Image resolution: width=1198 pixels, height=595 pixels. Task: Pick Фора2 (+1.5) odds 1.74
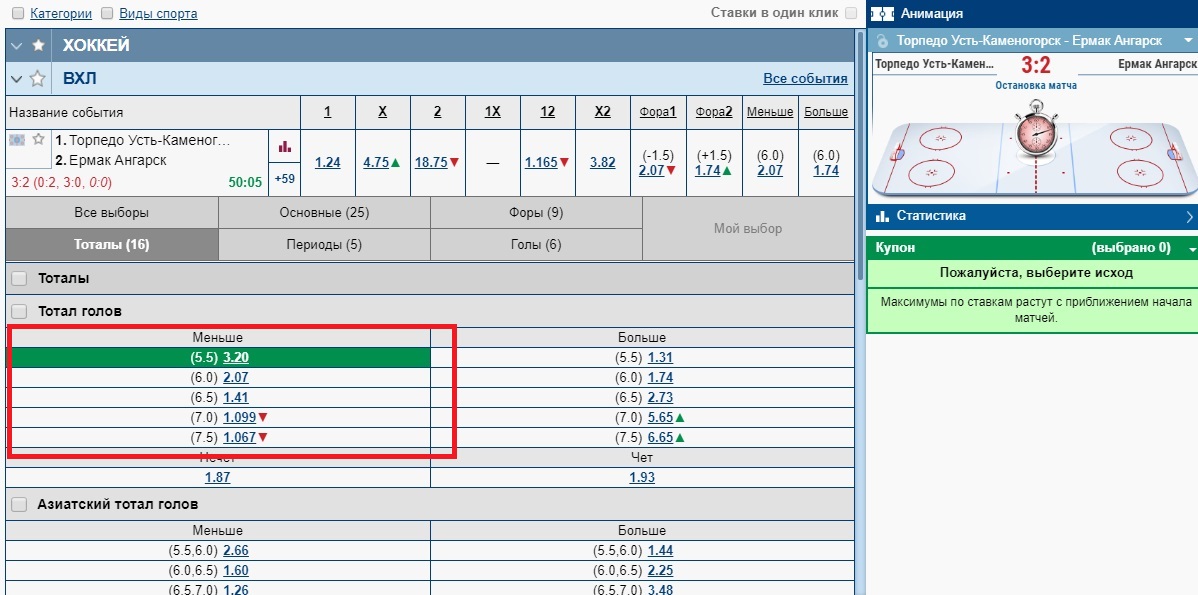point(708,170)
